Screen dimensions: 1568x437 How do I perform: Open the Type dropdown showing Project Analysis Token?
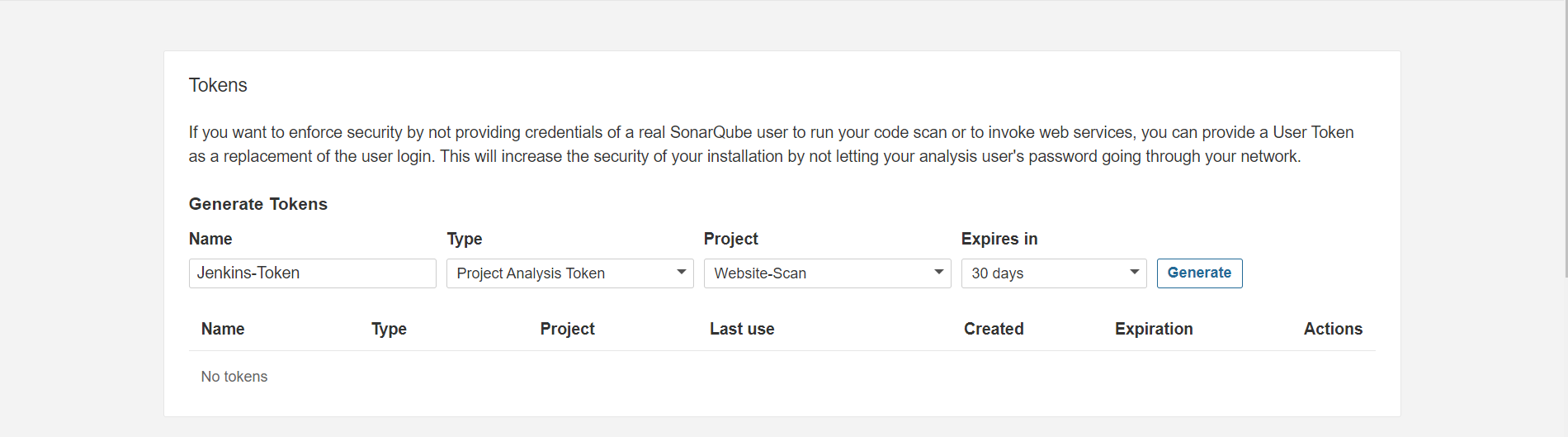[570, 273]
